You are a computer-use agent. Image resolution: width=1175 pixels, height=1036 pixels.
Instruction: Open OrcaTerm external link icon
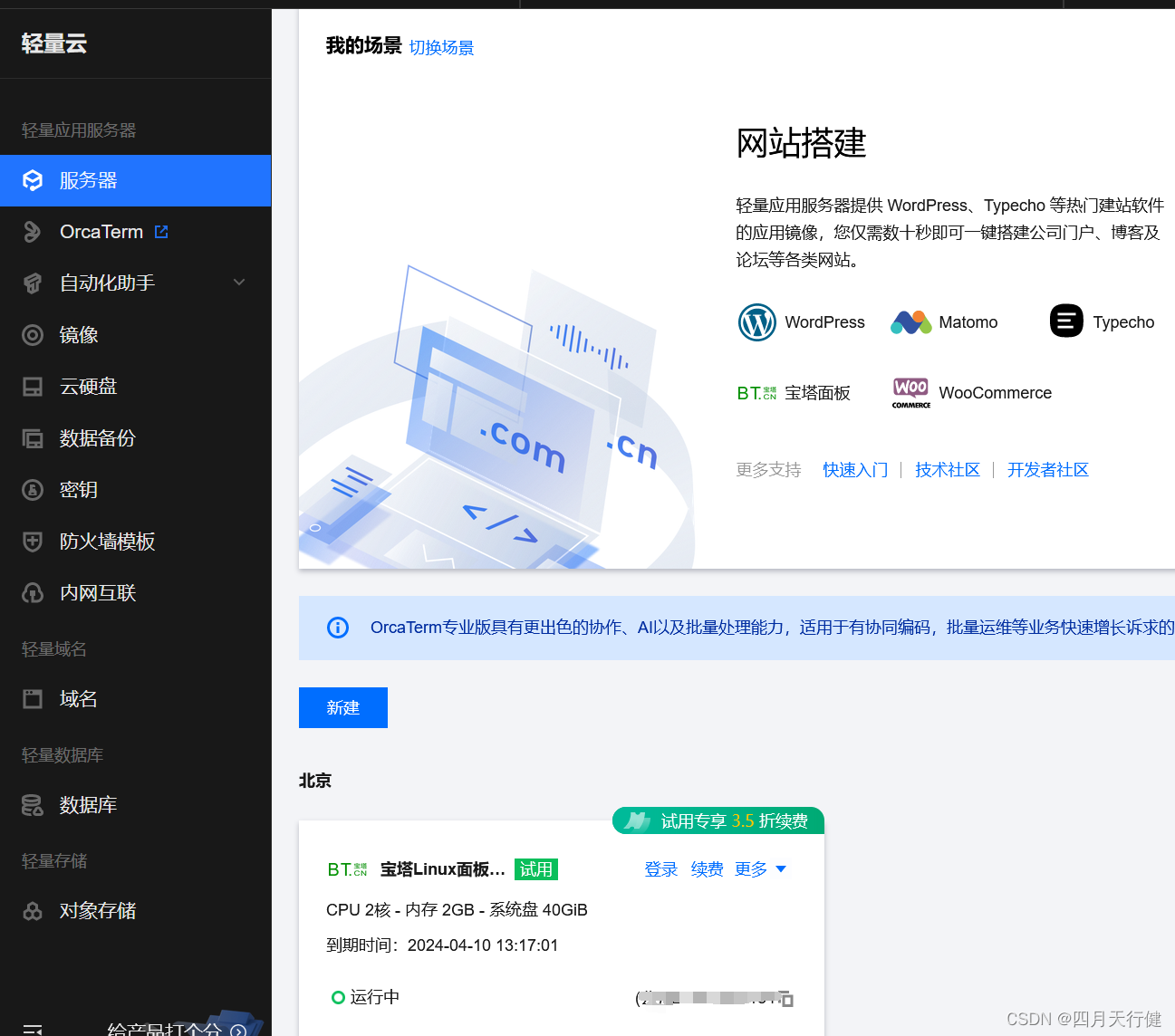tap(161, 232)
